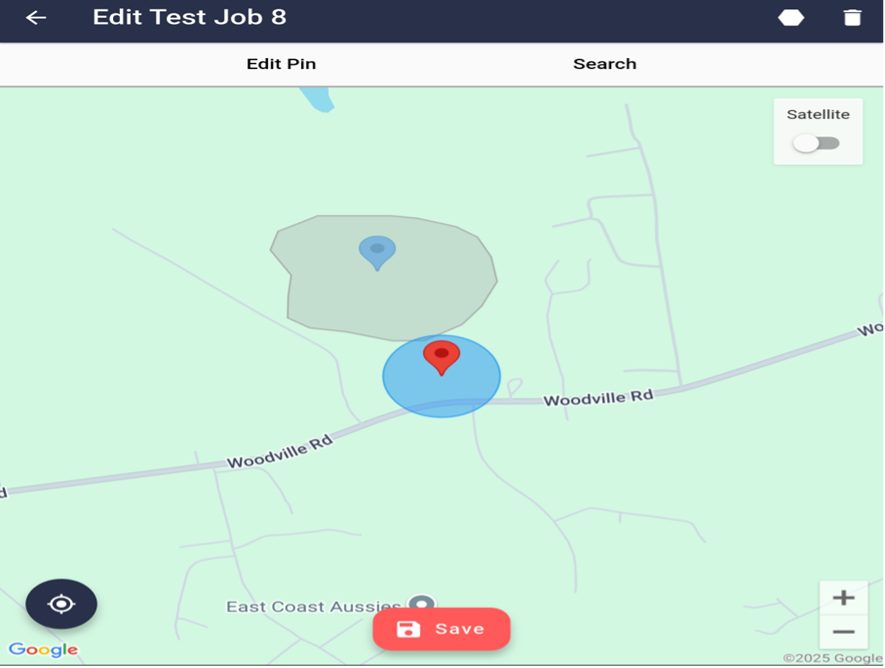This screenshot has width=885, height=668.
Task: Delete the job with the trash icon
Action: (852, 18)
